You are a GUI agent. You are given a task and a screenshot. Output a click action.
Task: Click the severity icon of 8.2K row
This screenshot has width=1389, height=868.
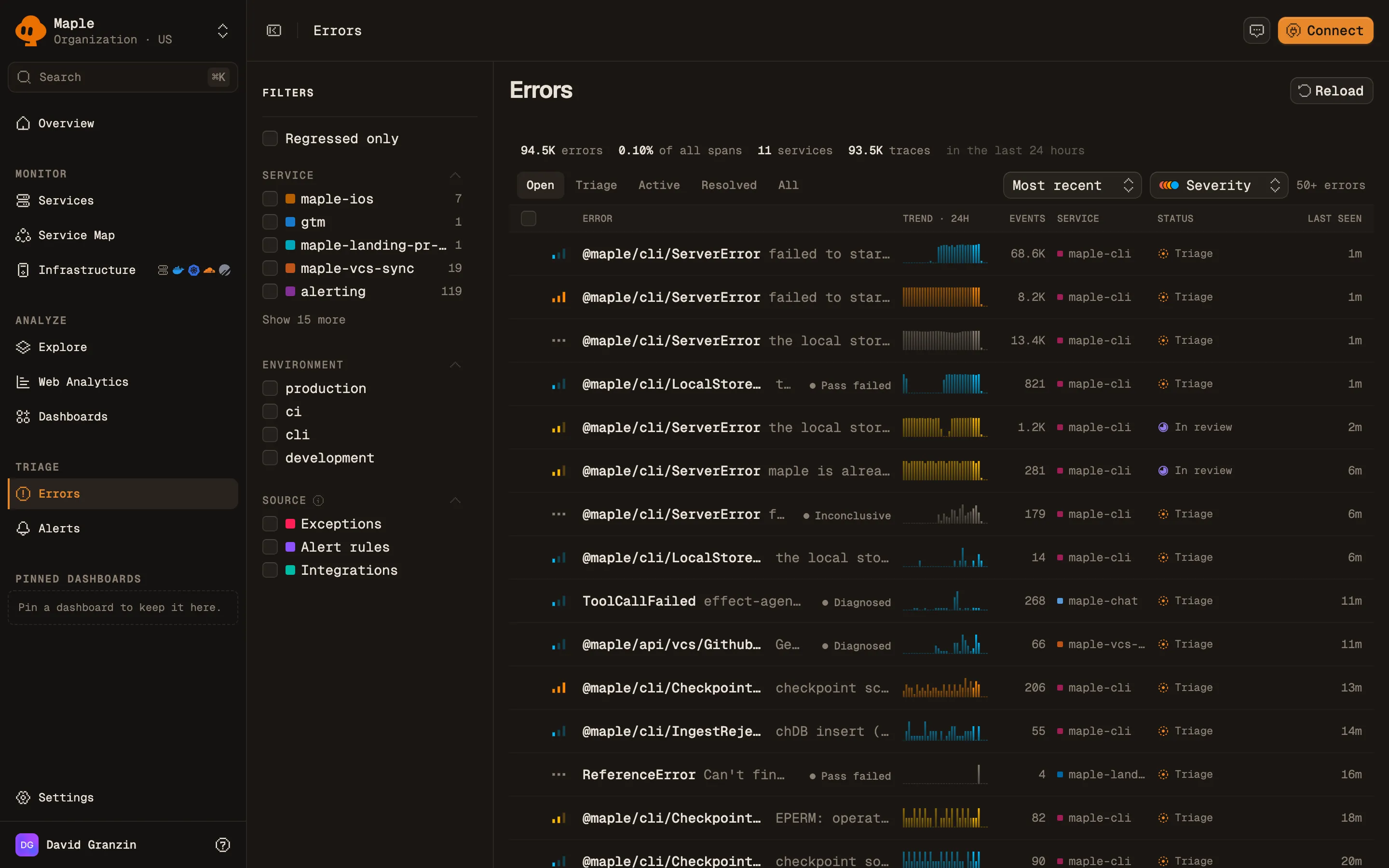tap(558, 298)
